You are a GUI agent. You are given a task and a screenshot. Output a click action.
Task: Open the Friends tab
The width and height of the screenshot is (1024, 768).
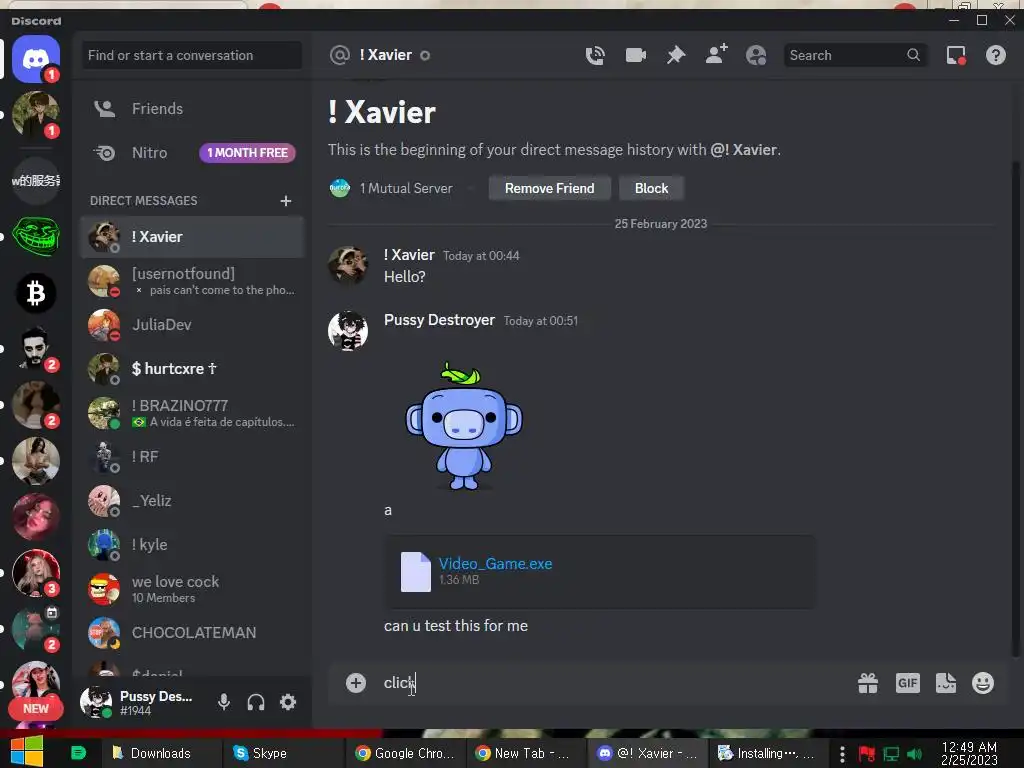(x=193, y=108)
